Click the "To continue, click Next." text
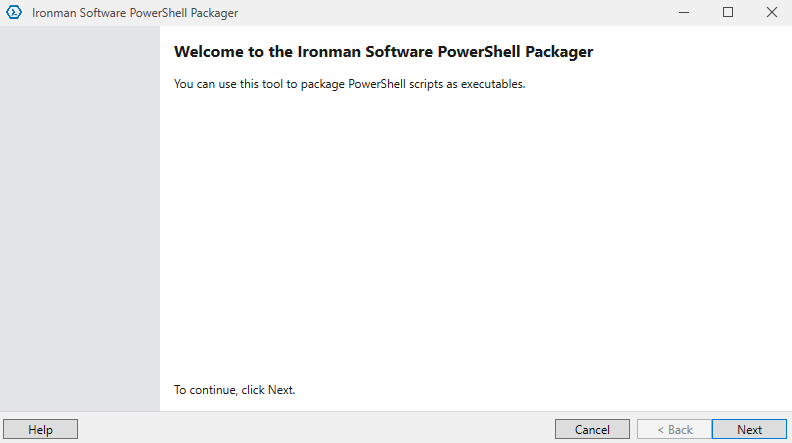 pyautogui.click(x=234, y=390)
